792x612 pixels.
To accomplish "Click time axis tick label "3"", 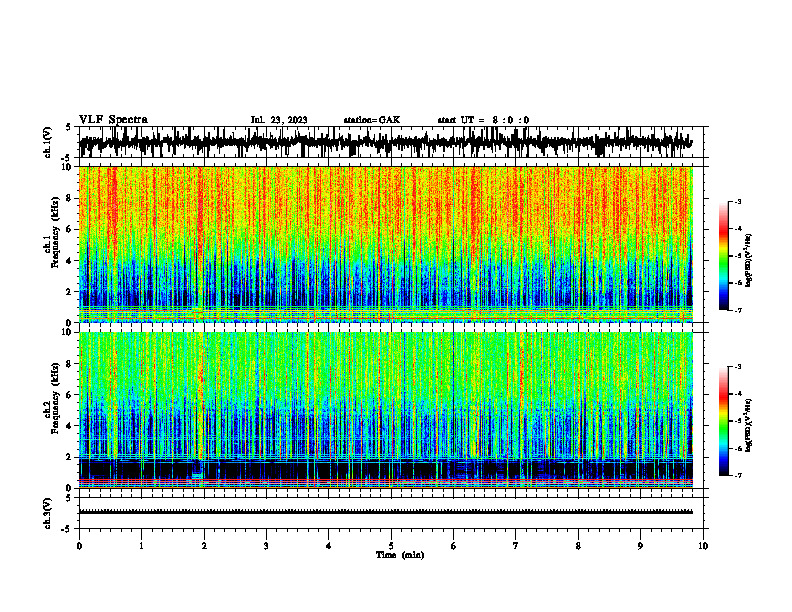I will click(266, 545).
